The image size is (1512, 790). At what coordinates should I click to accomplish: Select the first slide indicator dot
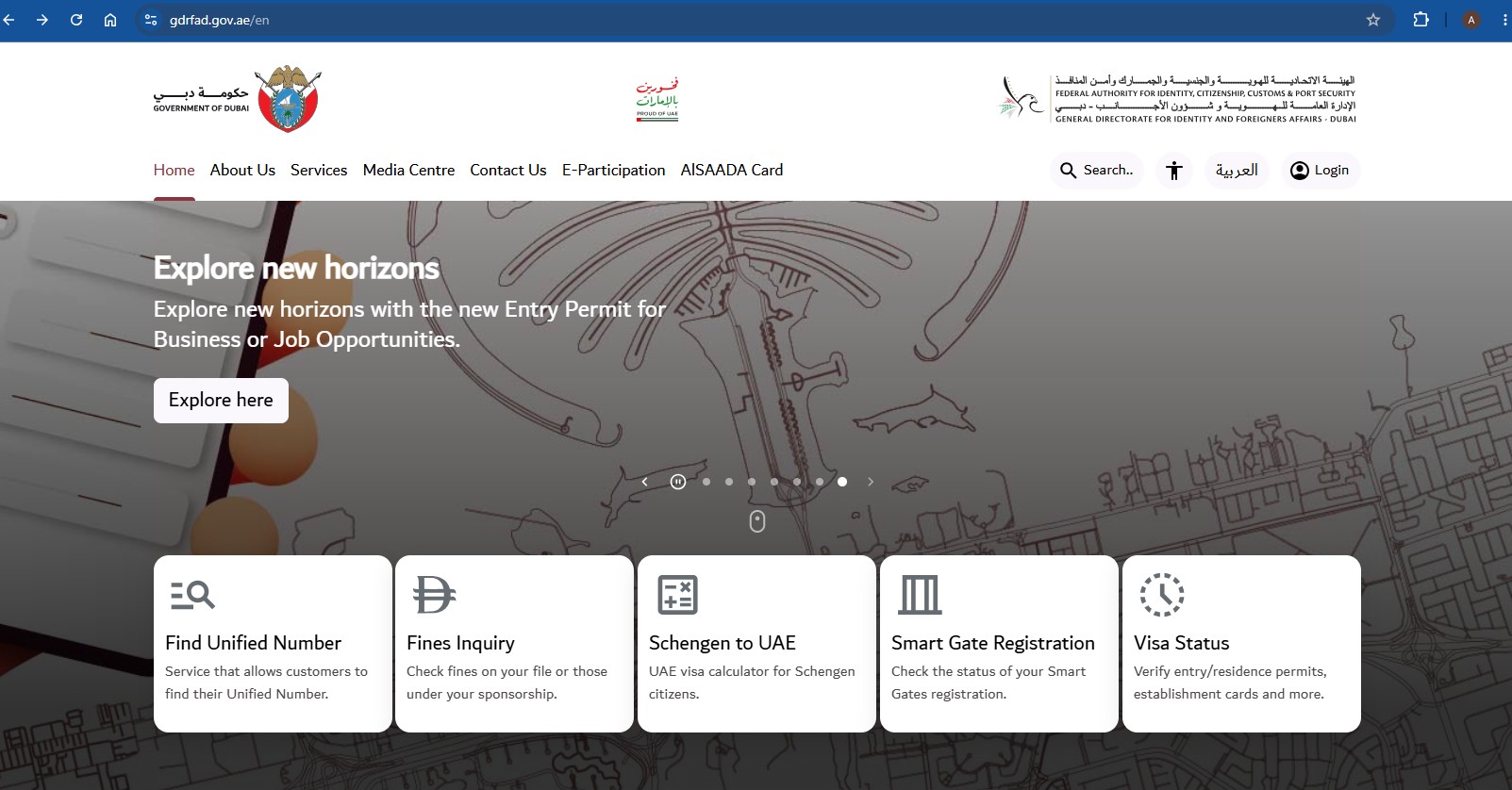[x=706, y=482]
